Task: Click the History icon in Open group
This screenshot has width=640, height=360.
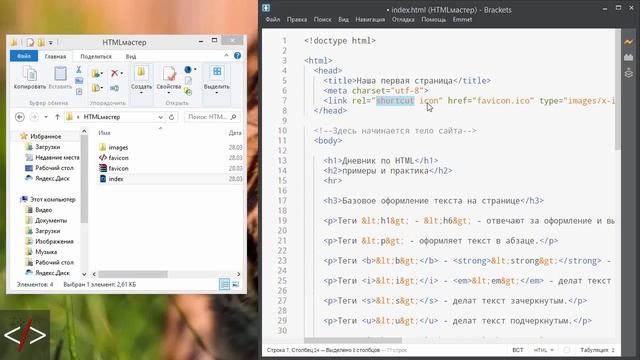Action: point(188,91)
